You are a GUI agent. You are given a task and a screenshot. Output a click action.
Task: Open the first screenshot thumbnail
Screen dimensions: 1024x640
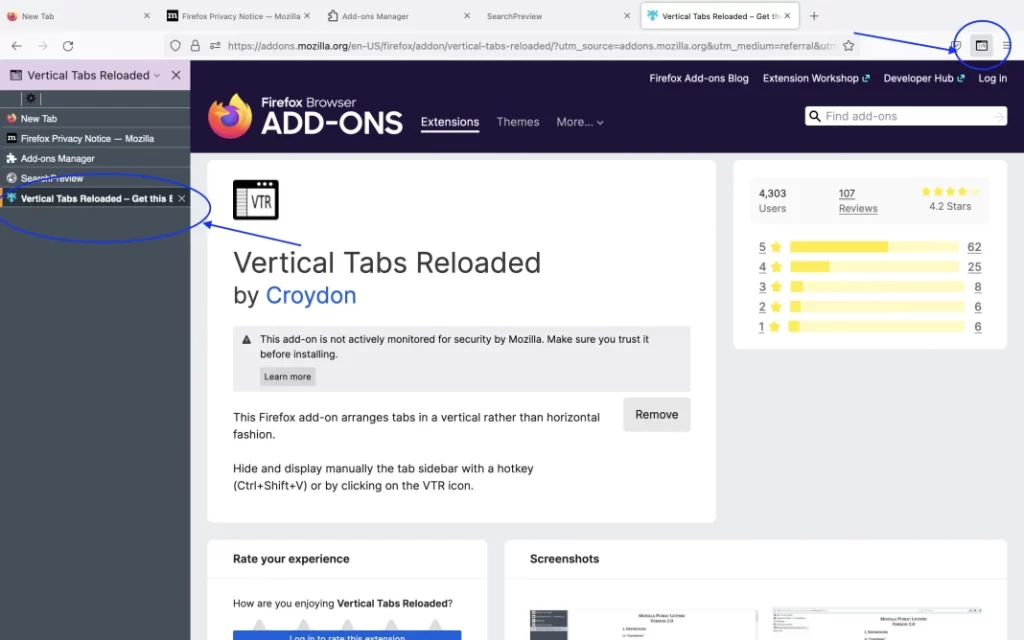643,624
